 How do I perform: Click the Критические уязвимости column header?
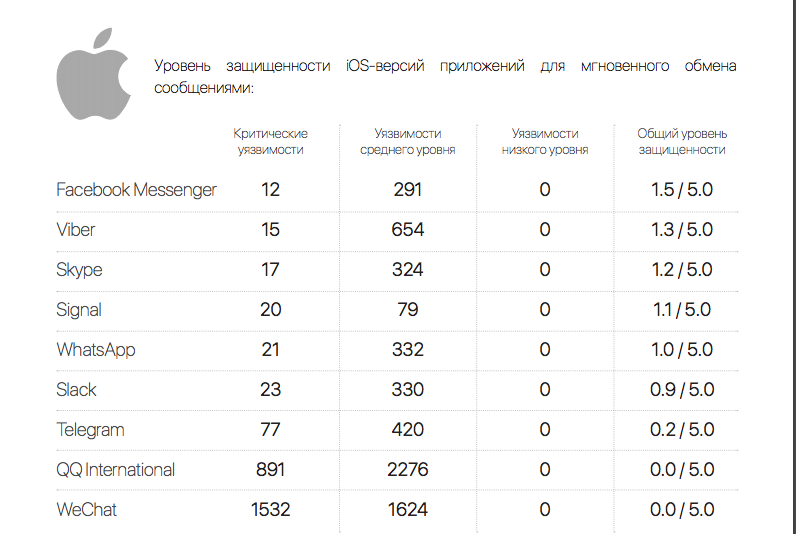[270, 142]
